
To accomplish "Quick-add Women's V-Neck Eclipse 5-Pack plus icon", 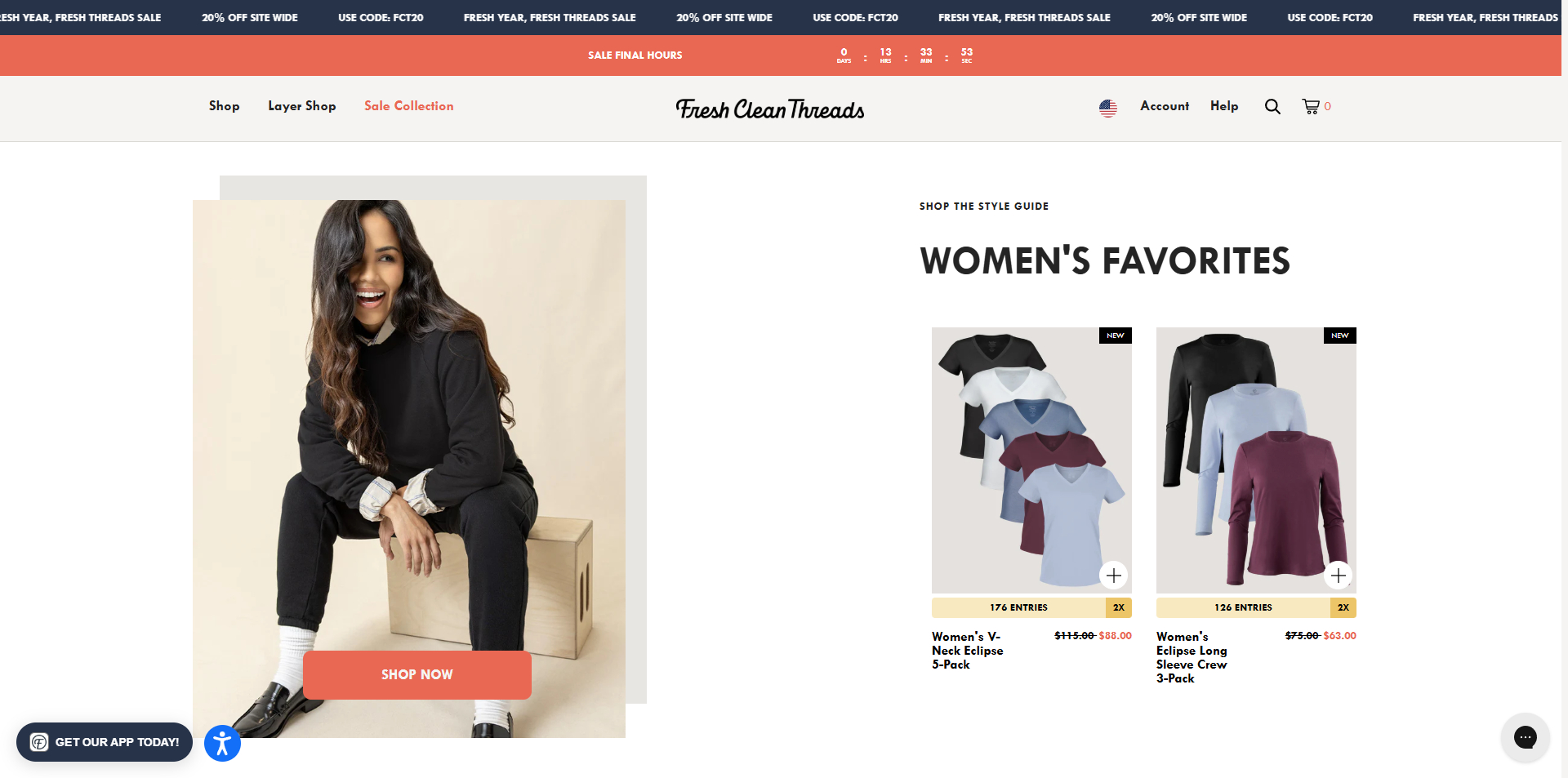I will [x=1114, y=576].
